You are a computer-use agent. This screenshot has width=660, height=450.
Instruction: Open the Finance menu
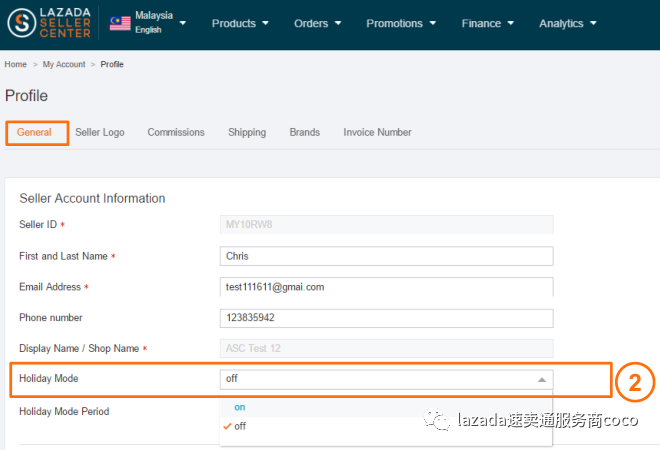pos(487,23)
